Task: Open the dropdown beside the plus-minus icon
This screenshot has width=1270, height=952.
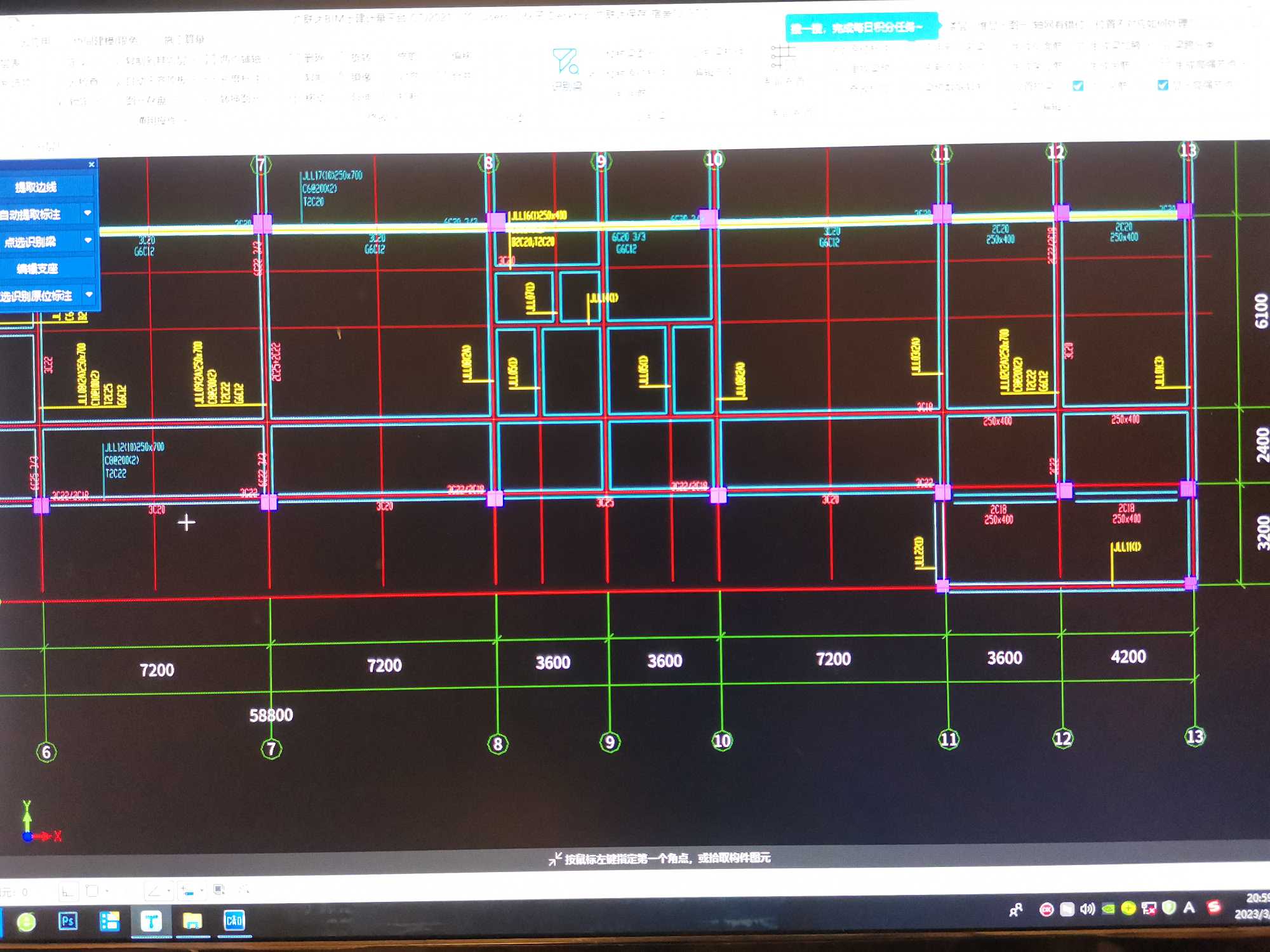Action: tap(202, 890)
